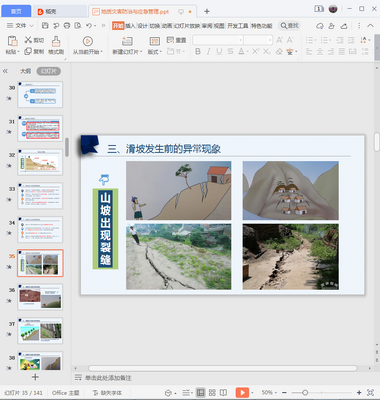Viewport: 380px width, 400px height.
Task: Open the 插入 (Insert) ribbon tab
Action: pyautogui.click(x=130, y=26)
